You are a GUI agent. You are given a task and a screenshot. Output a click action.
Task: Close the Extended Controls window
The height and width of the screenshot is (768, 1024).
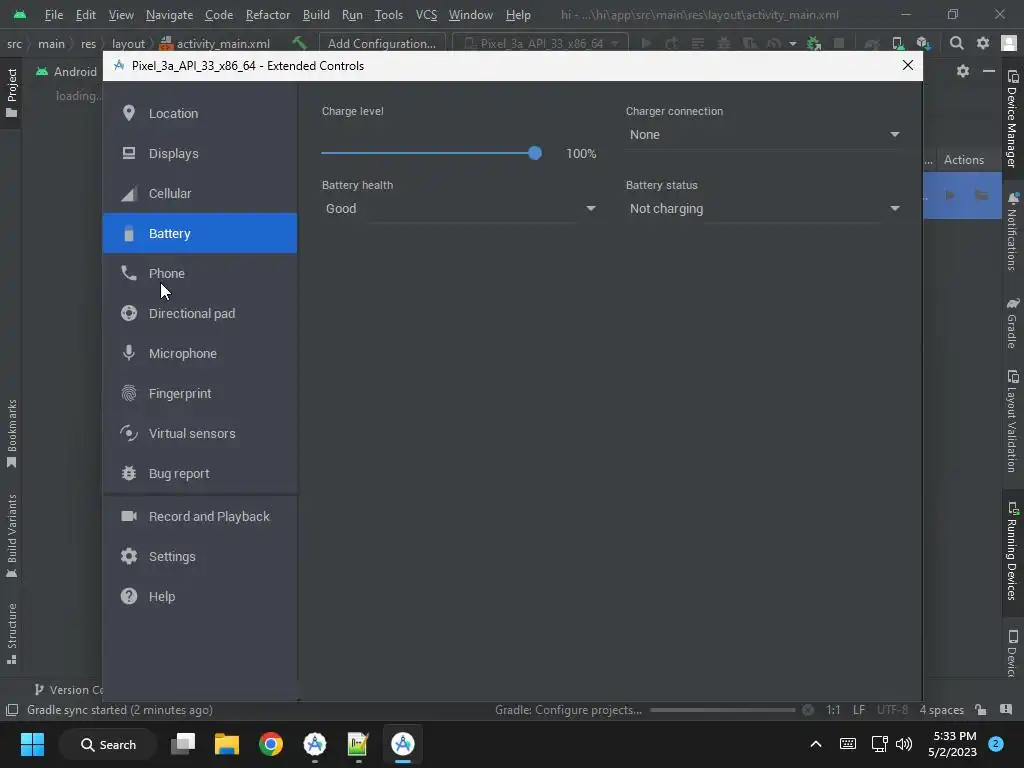tap(908, 65)
